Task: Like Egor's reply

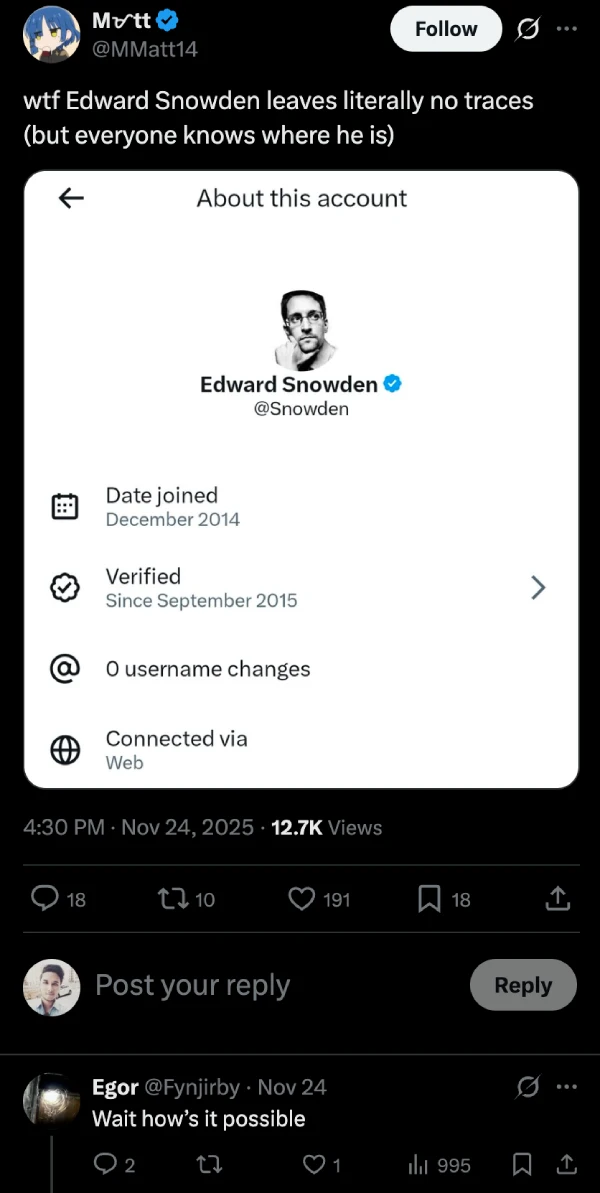Action: 314,1165
